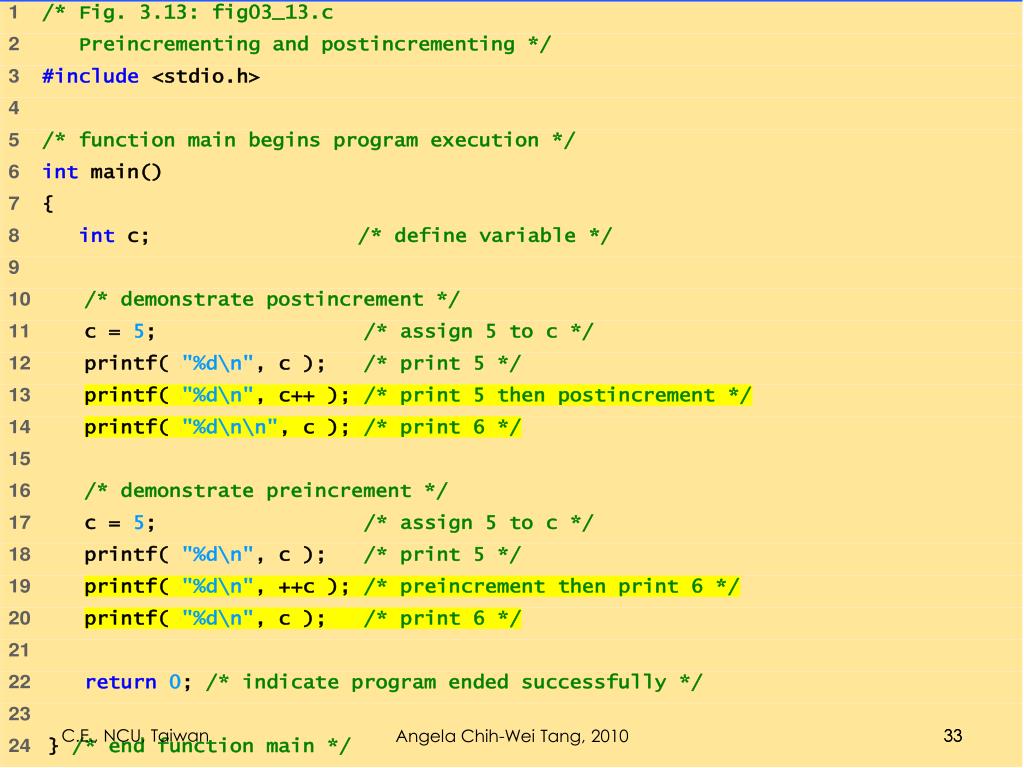
Task: Click the 'preincrement then print 6' comment
Action: point(552,586)
